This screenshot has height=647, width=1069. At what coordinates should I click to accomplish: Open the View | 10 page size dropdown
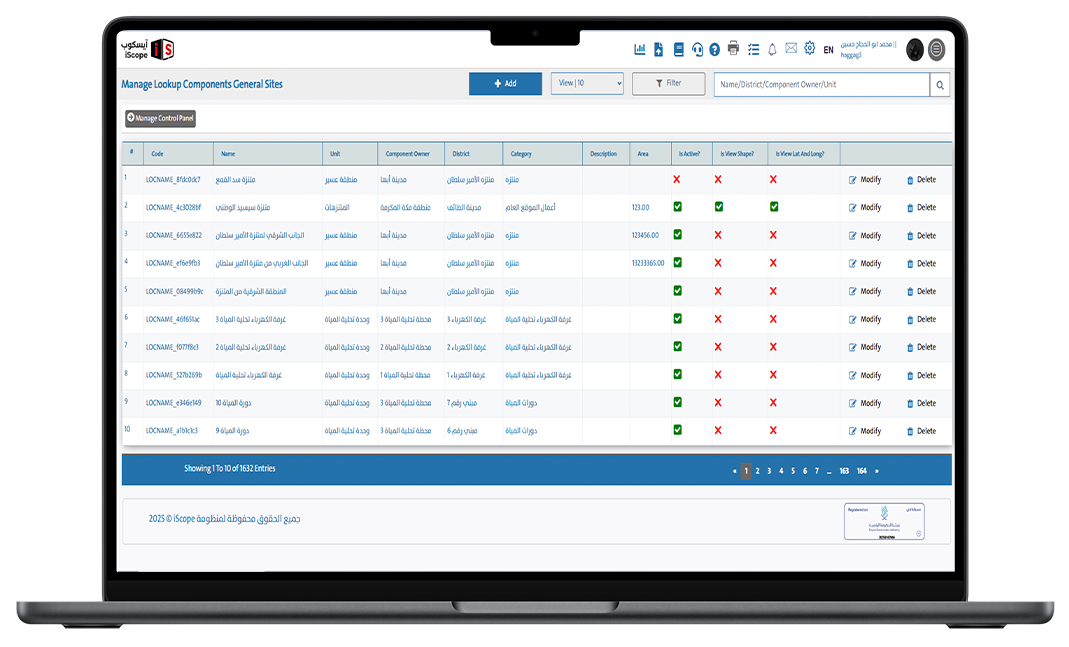point(587,84)
